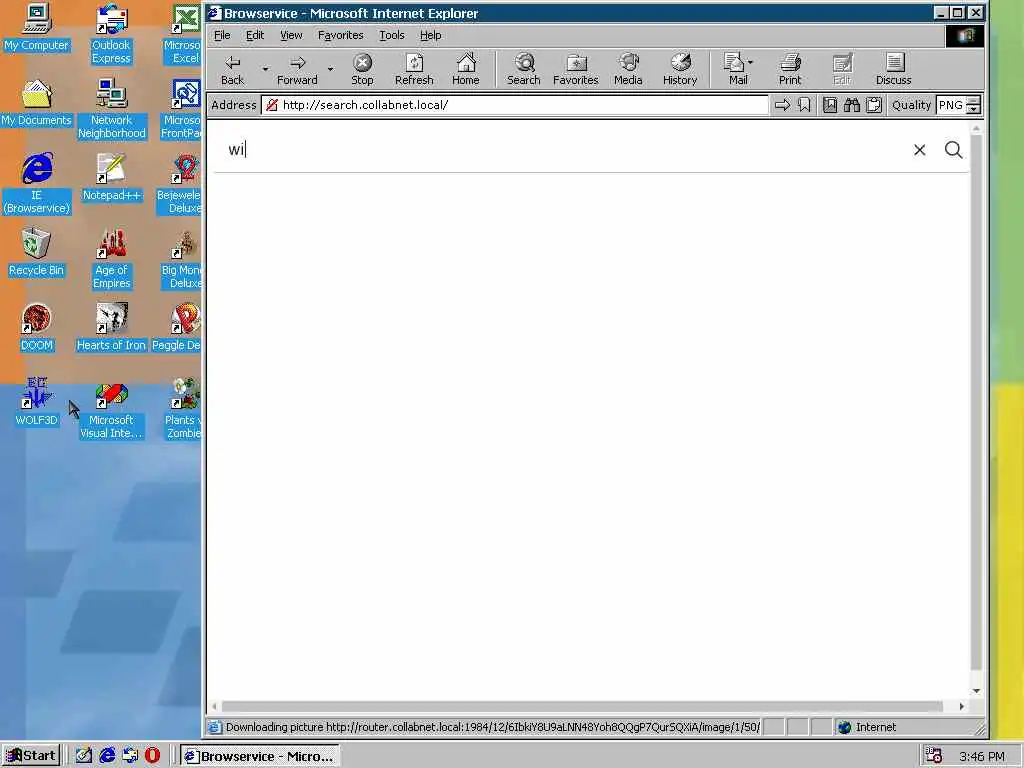
Task: Select the Hearts of Iron desktop shortcut
Action: [x=111, y=328]
